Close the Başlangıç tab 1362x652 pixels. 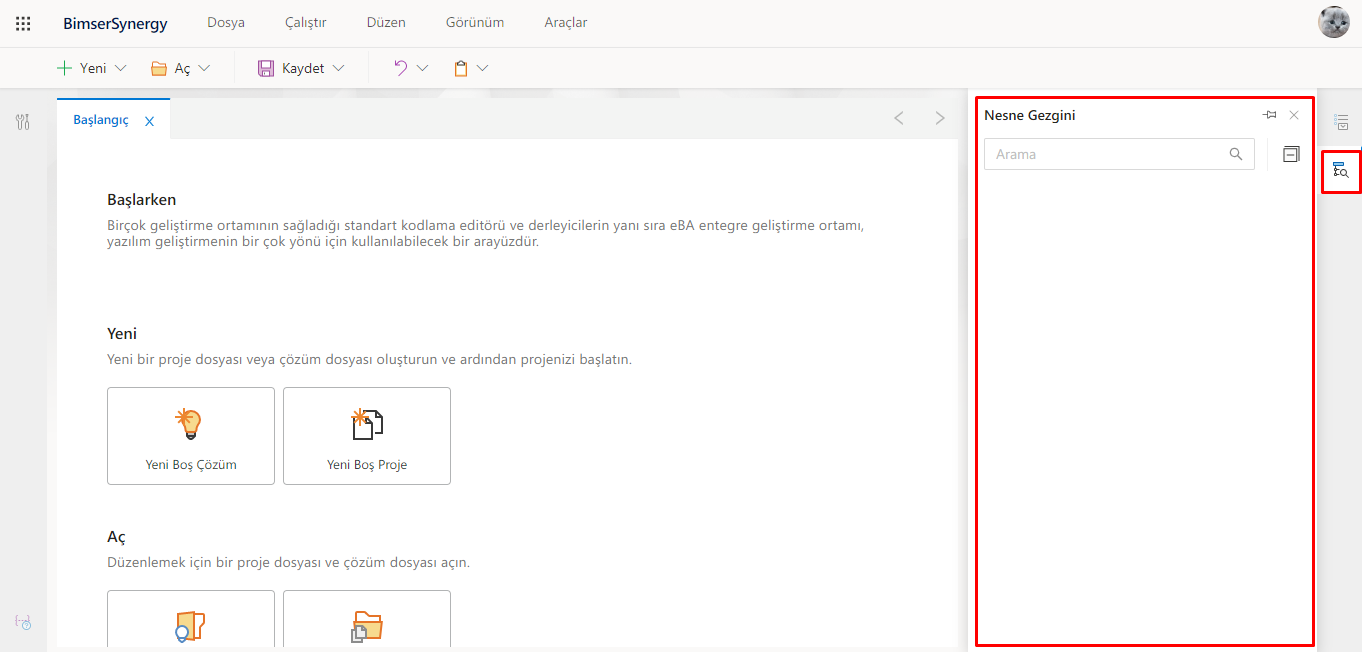click(149, 121)
